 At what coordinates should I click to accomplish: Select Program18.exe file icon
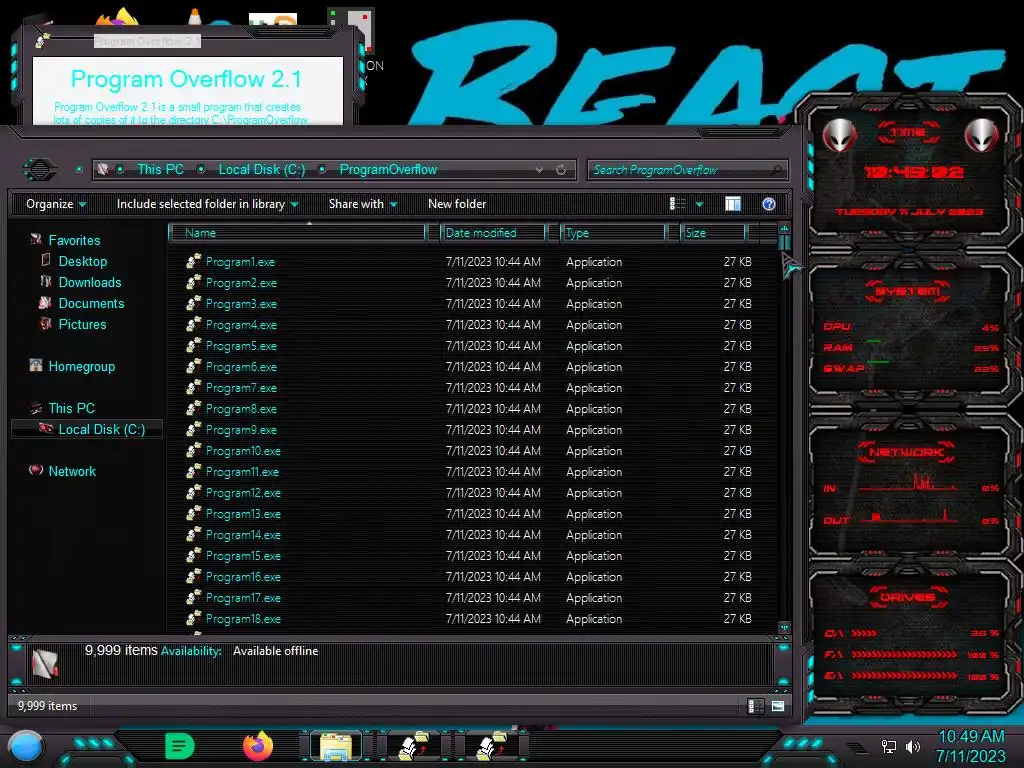click(193, 618)
